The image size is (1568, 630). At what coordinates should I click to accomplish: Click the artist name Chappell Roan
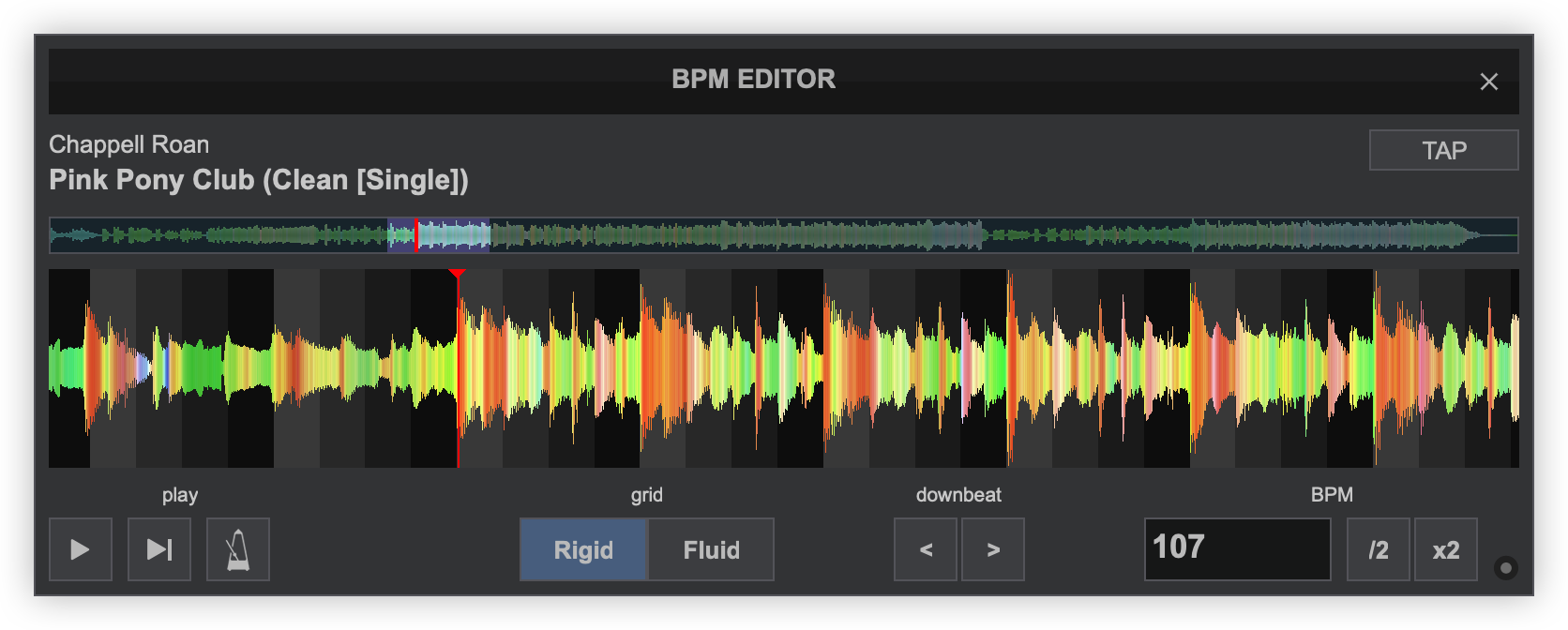pyautogui.click(x=128, y=144)
